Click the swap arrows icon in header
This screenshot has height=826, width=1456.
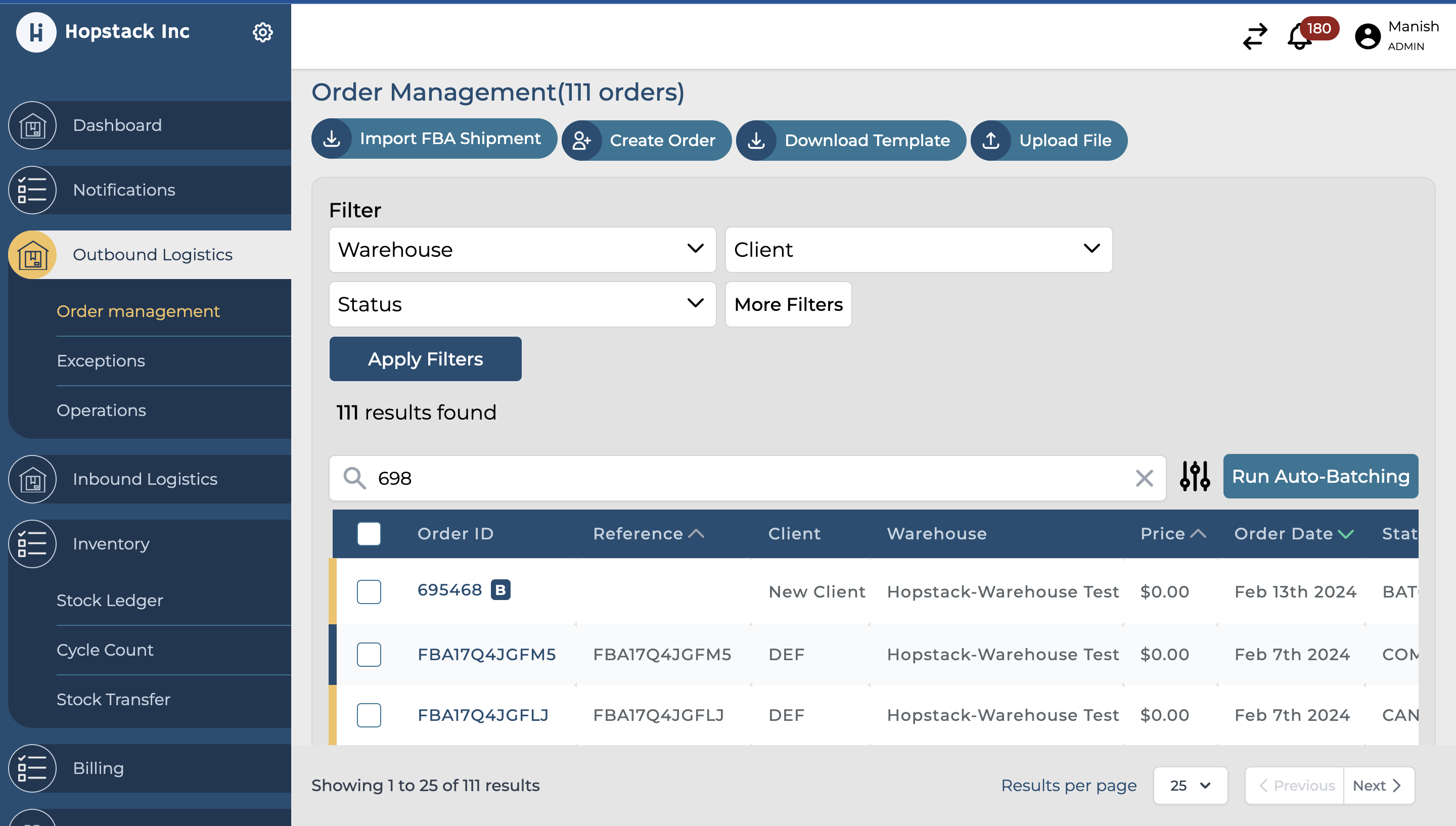[x=1255, y=36]
